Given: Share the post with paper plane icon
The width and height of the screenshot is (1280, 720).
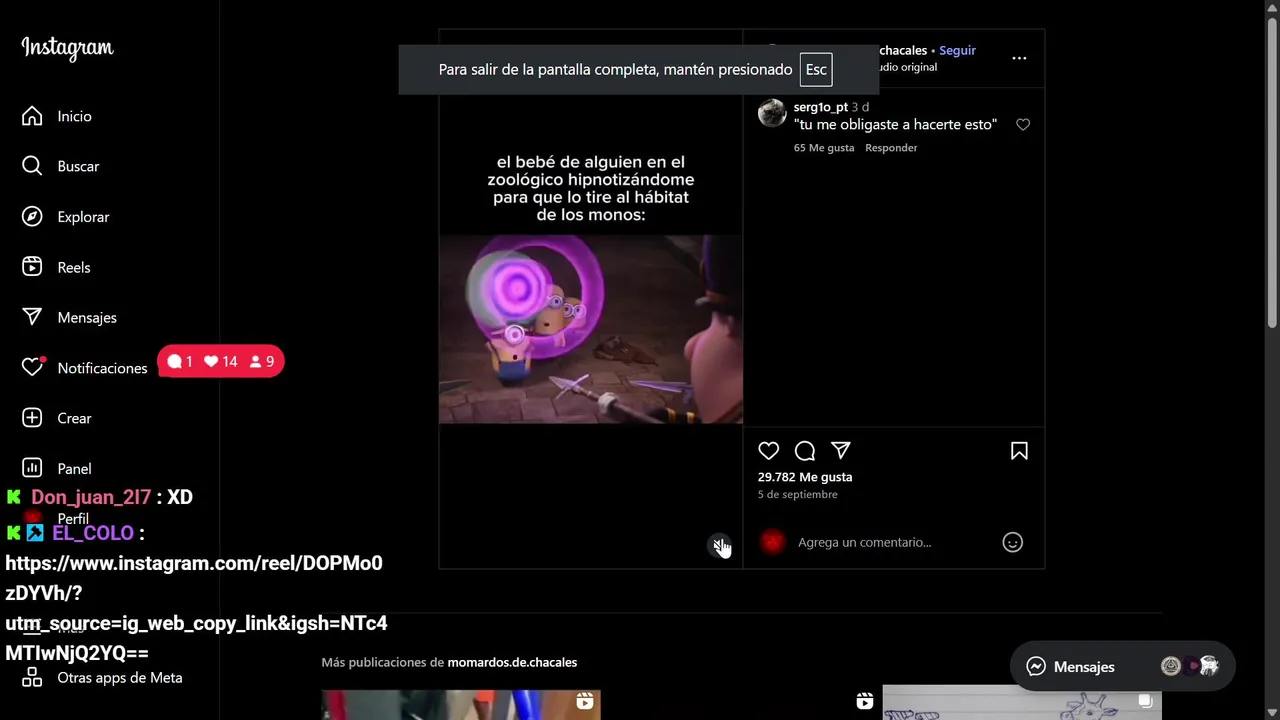Looking at the screenshot, I should tap(841, 451).
